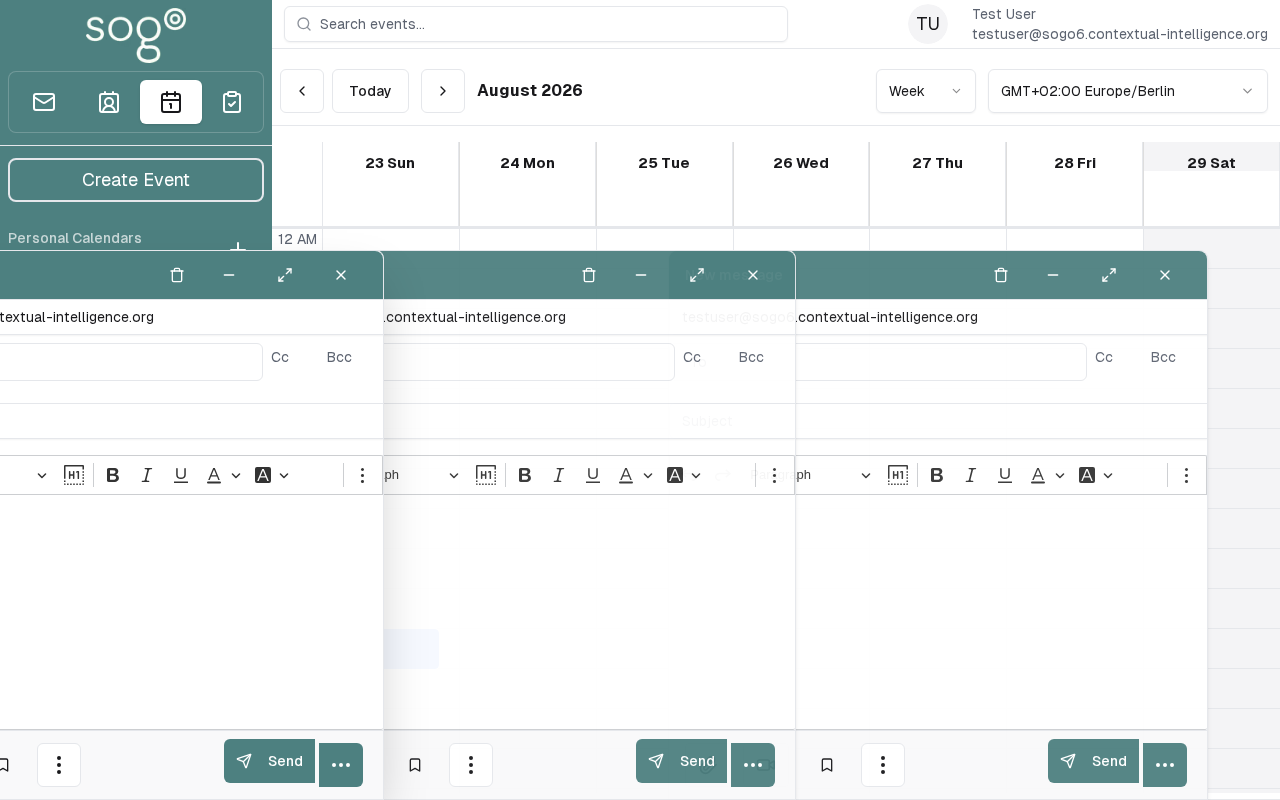
Task: Open the Tasks checklist module icon
Action: click(232, 102)
